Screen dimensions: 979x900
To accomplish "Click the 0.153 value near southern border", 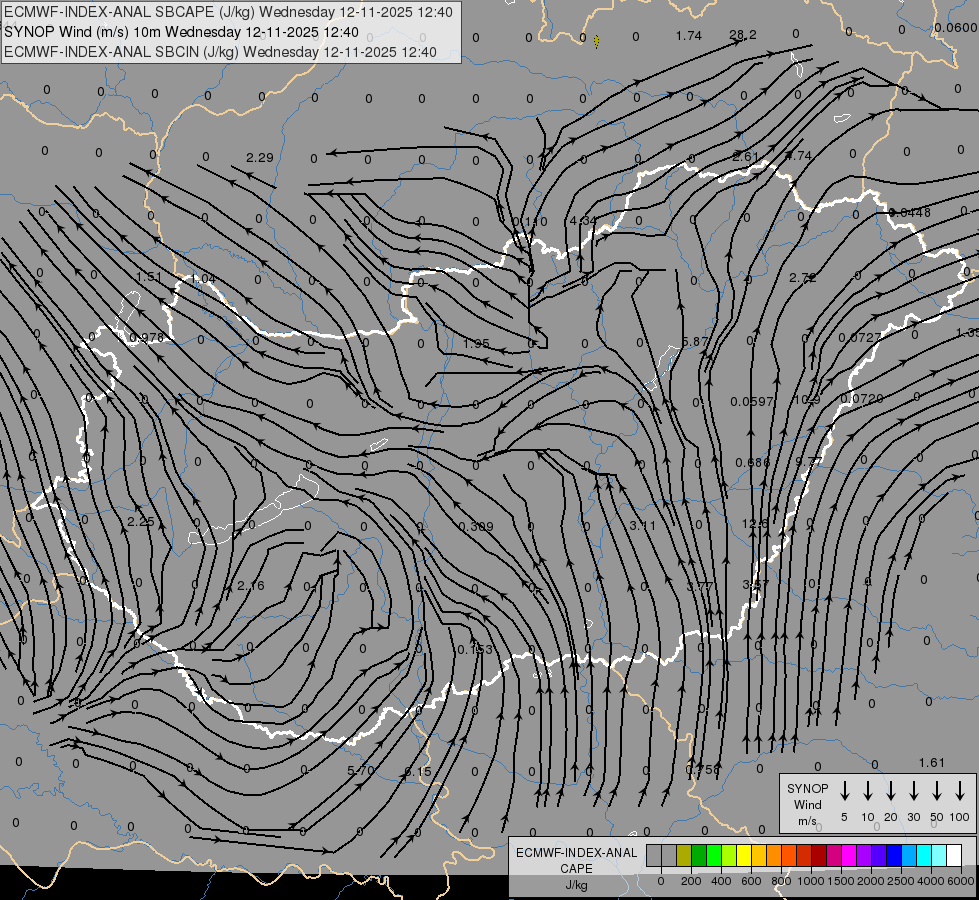I will click(x=475, y=650).
